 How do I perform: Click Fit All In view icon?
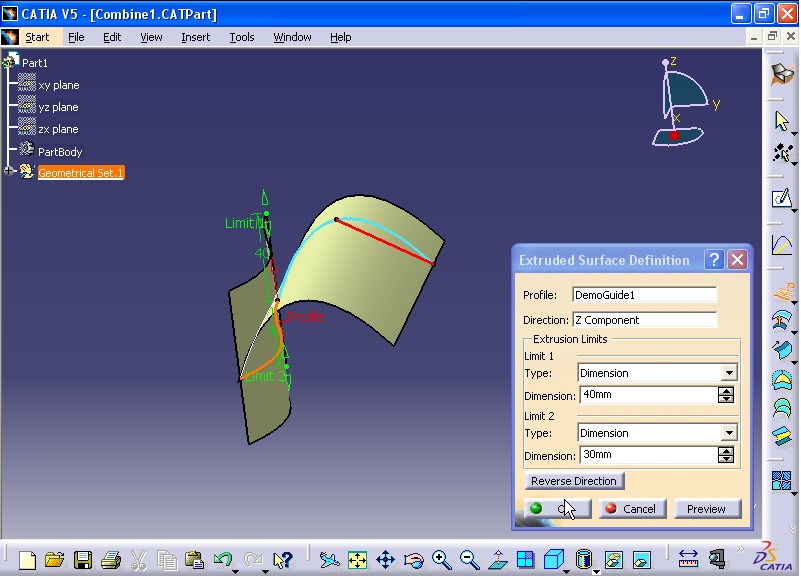[x=357, y=560]
